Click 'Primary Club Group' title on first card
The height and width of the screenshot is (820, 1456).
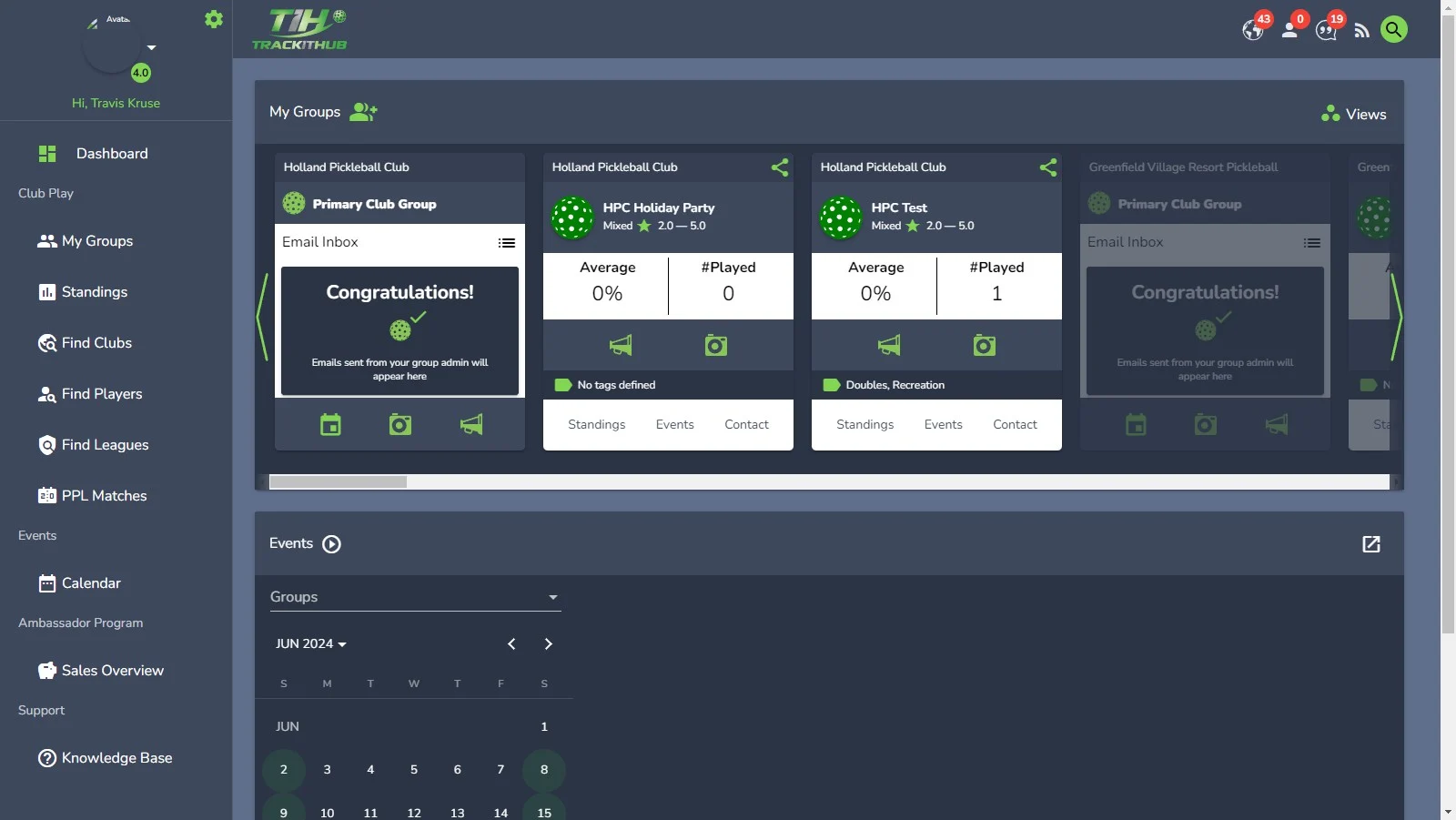point(374,204)
